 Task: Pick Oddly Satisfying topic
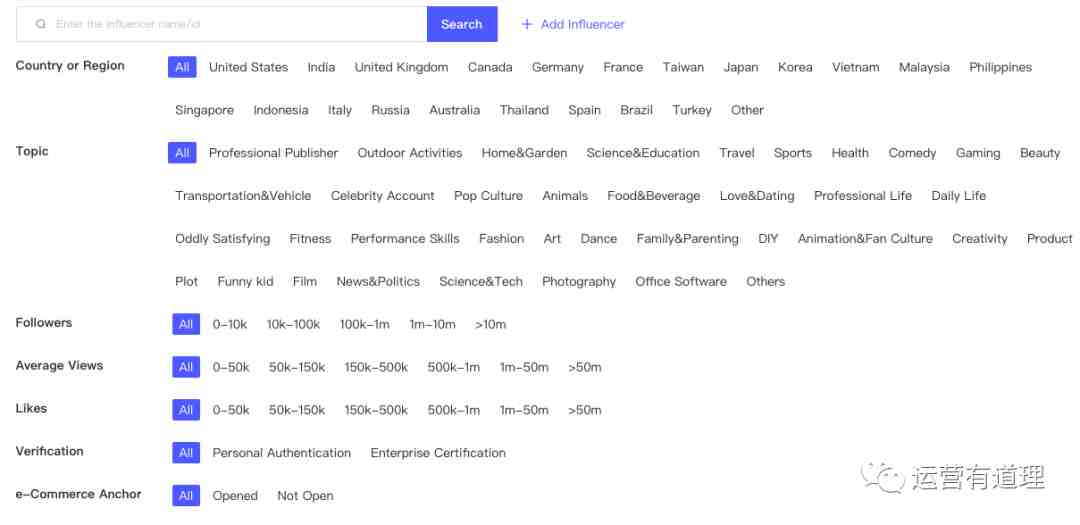click(x=222, y=238)
